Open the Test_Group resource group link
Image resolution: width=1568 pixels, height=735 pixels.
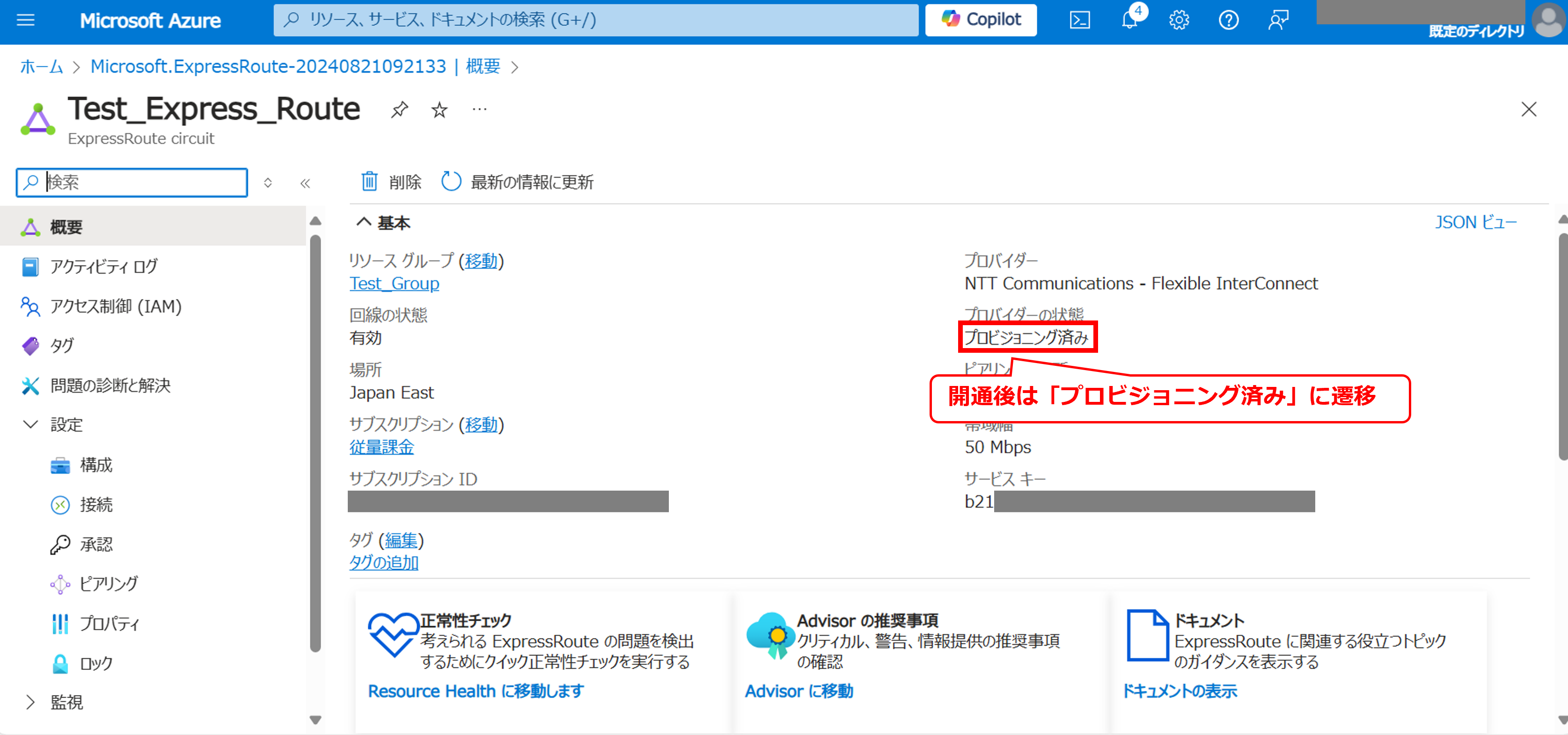(x=394, y=283)
